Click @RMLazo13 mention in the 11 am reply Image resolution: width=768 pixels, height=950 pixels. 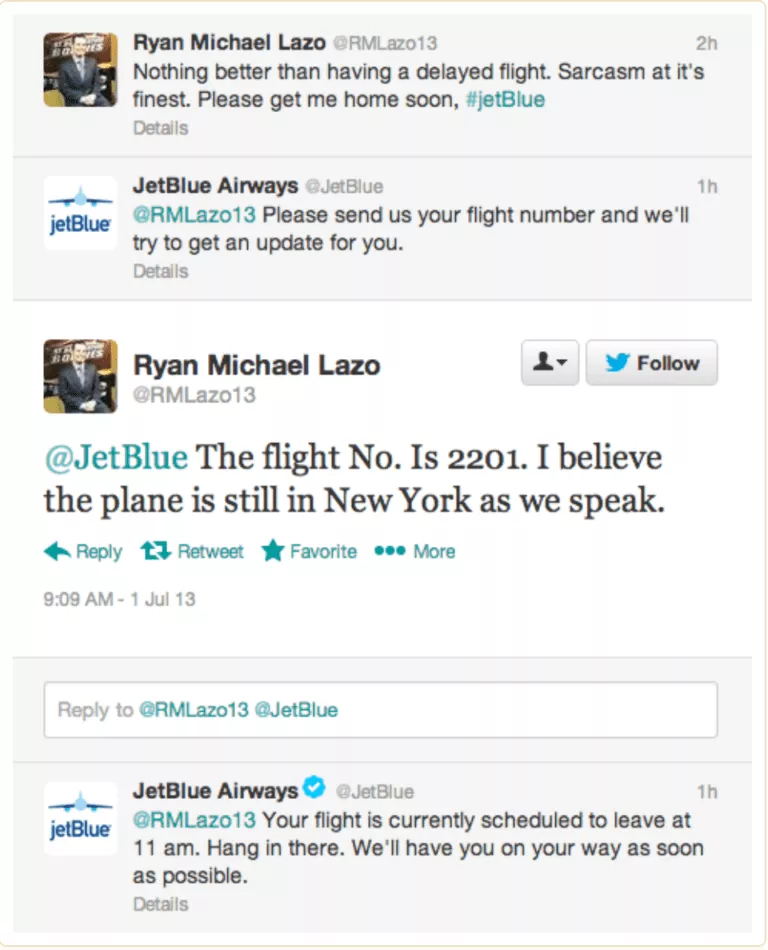pos(194,820)
